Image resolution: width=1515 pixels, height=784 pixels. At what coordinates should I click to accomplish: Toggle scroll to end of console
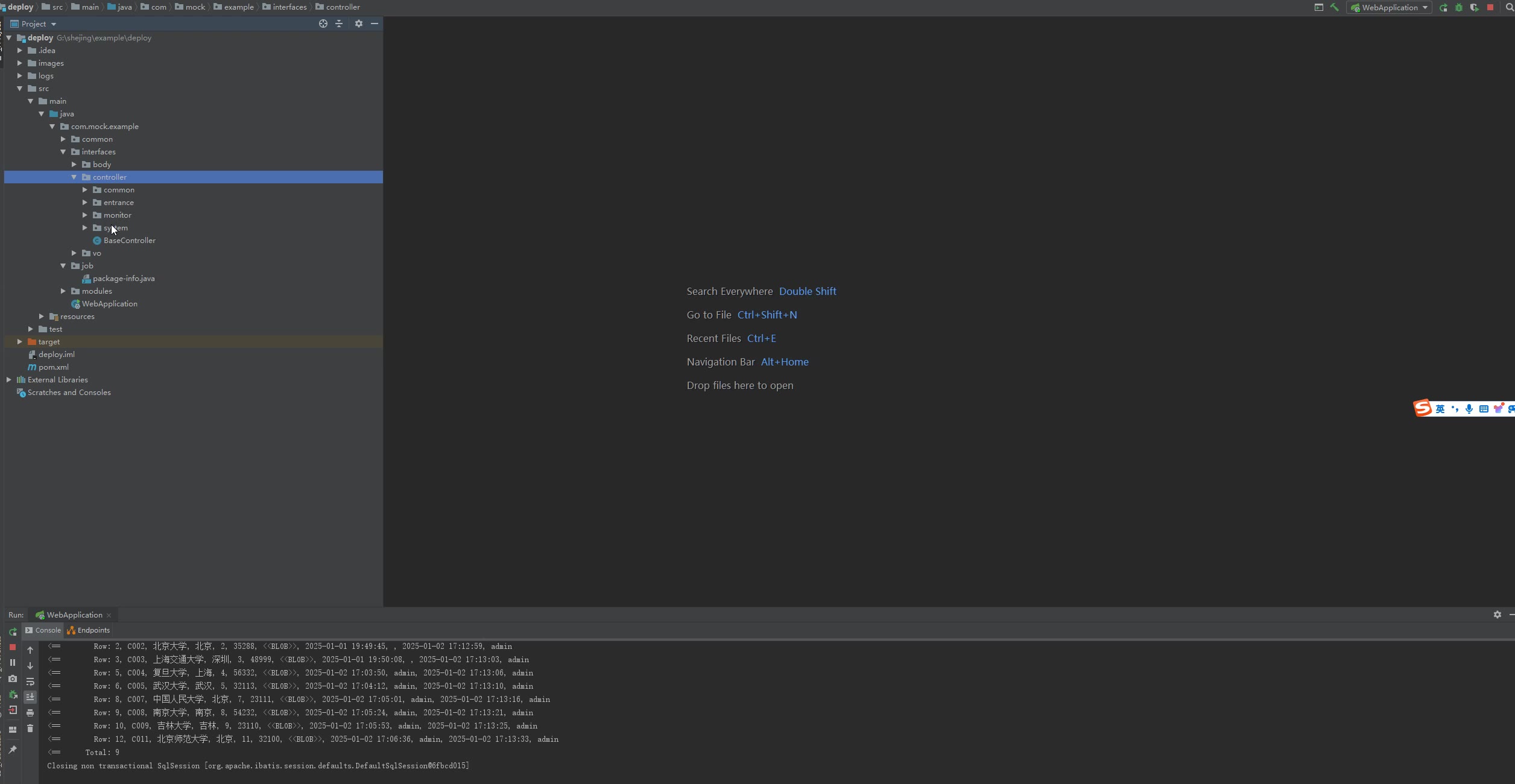pos(30,697)
